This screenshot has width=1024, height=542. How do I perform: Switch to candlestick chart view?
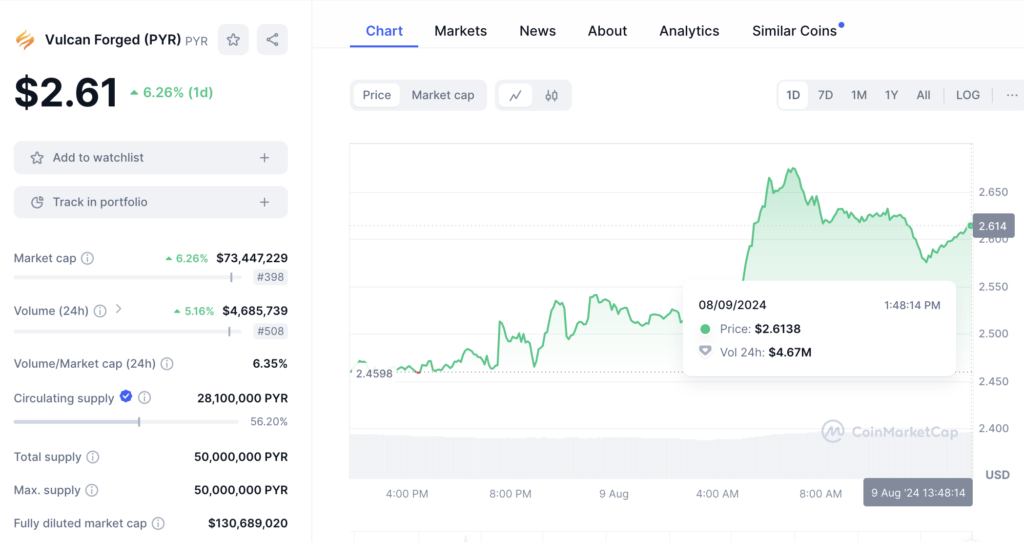click(552, 95)
